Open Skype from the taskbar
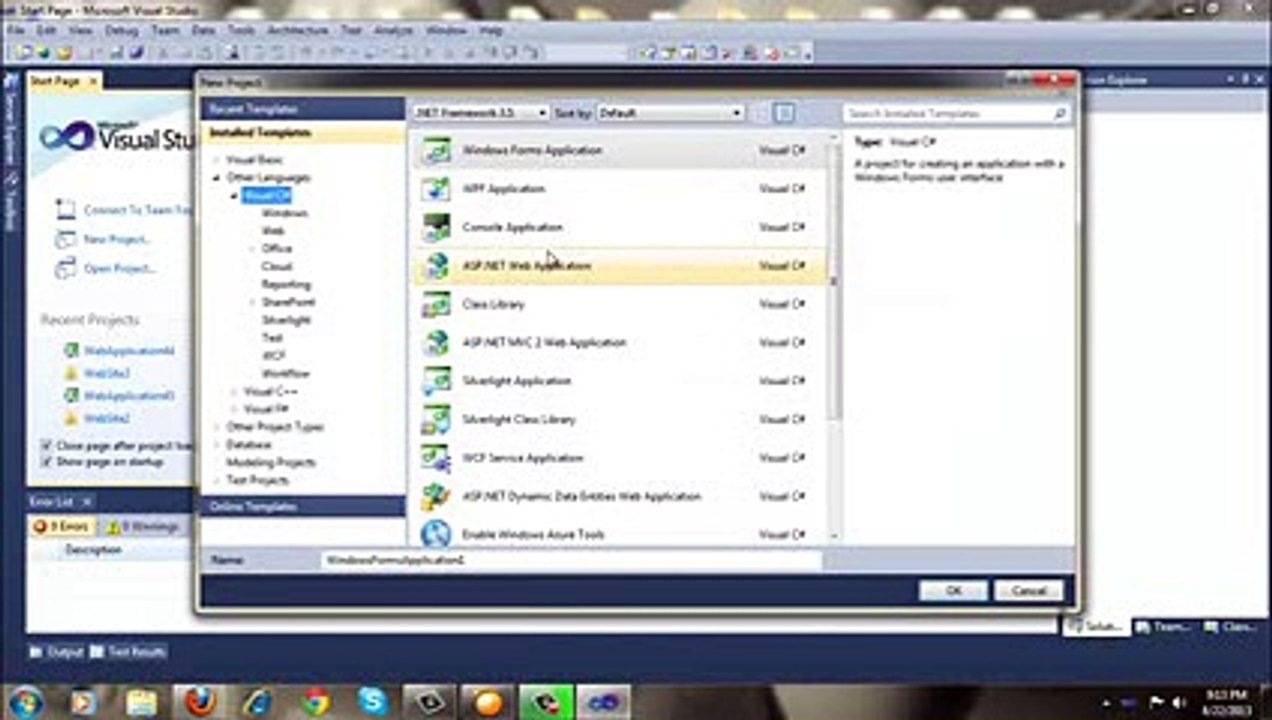 (373, 702)
